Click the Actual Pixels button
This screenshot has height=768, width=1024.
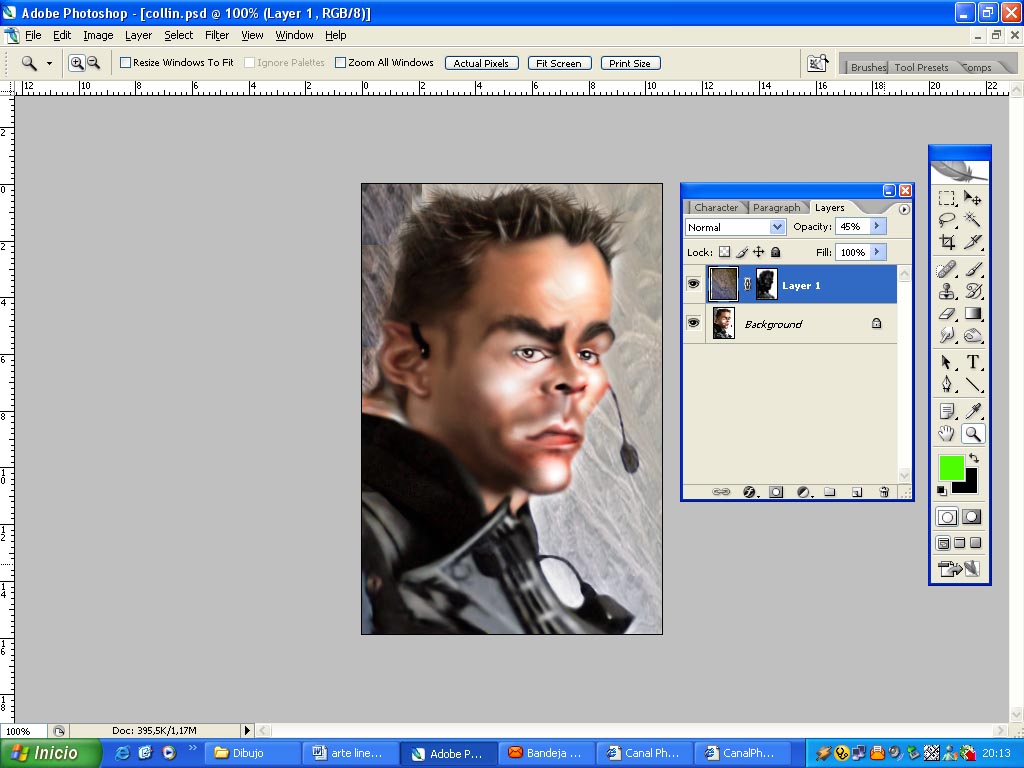481,63
